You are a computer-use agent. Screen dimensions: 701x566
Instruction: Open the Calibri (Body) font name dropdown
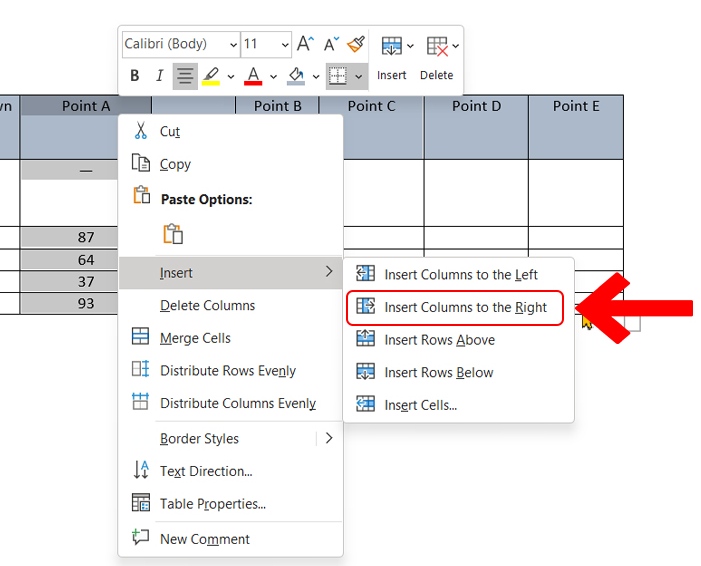pos(233,45)
